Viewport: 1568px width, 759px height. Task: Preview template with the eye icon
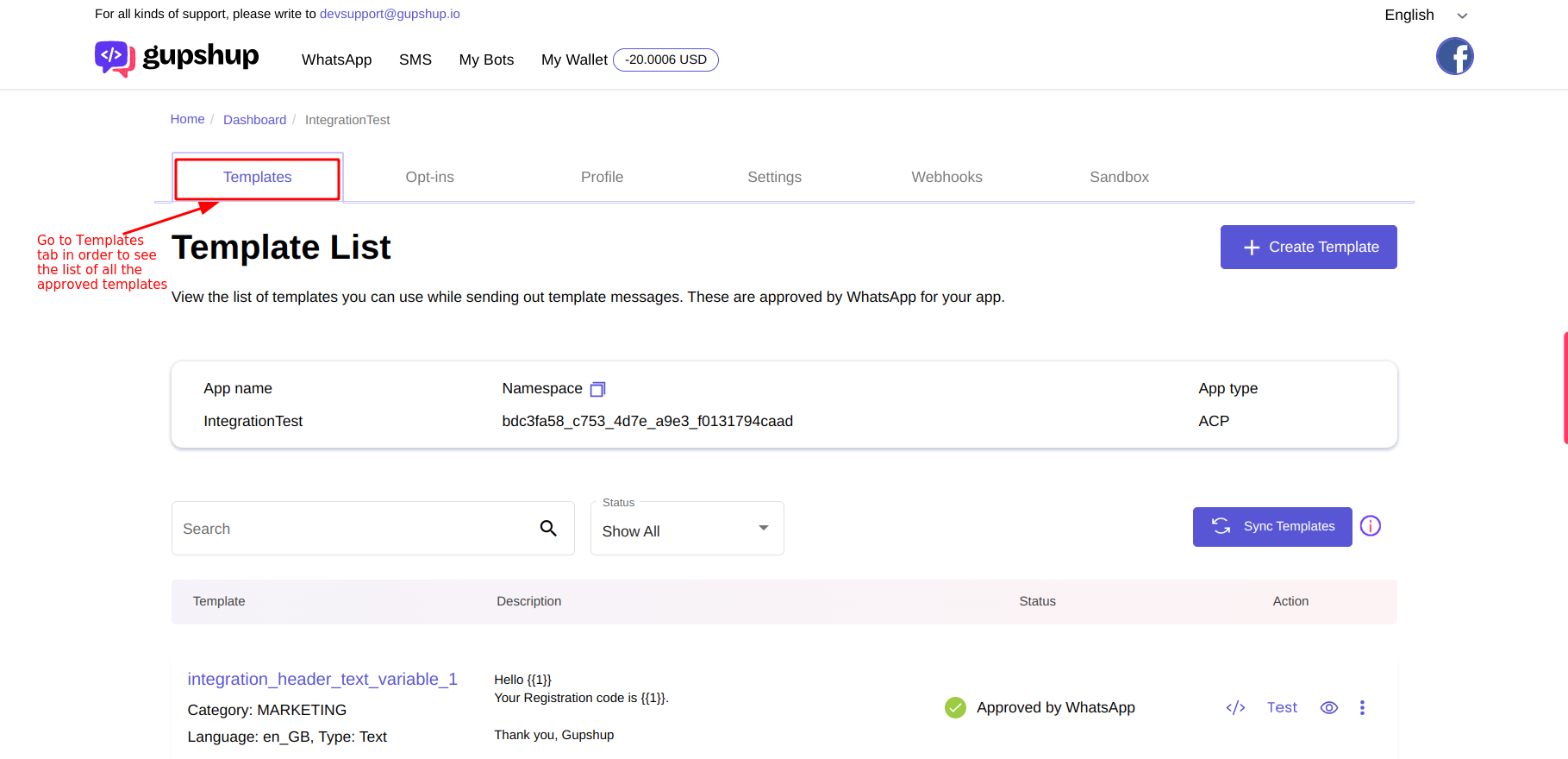coord(1329,707)
